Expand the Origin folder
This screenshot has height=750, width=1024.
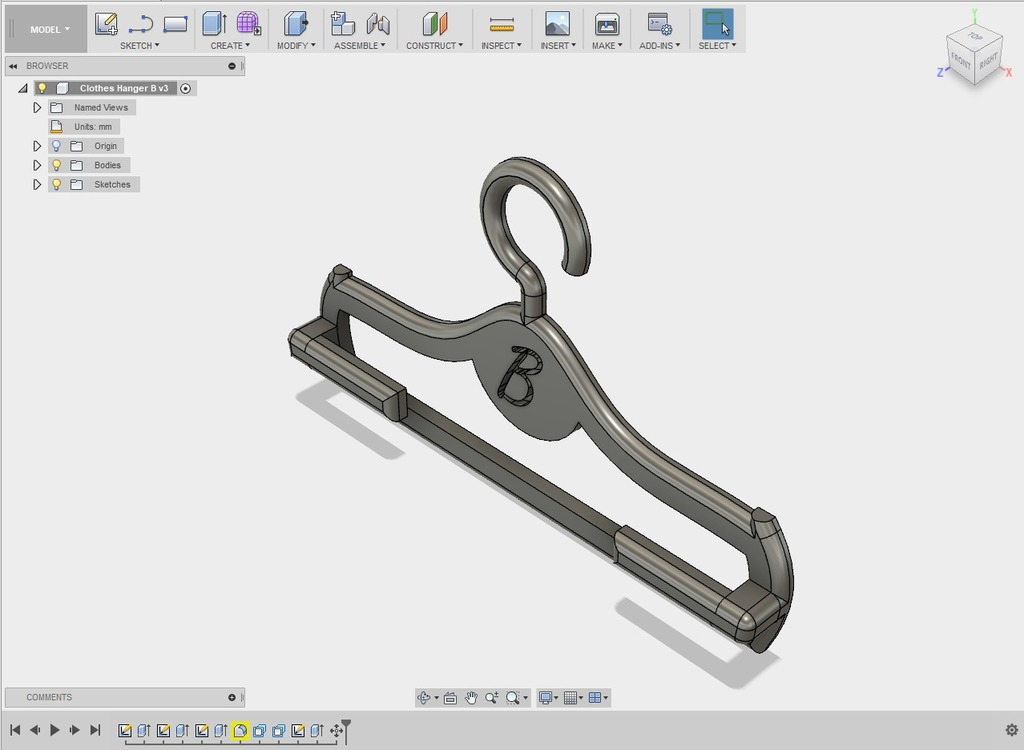pos(37,146)
